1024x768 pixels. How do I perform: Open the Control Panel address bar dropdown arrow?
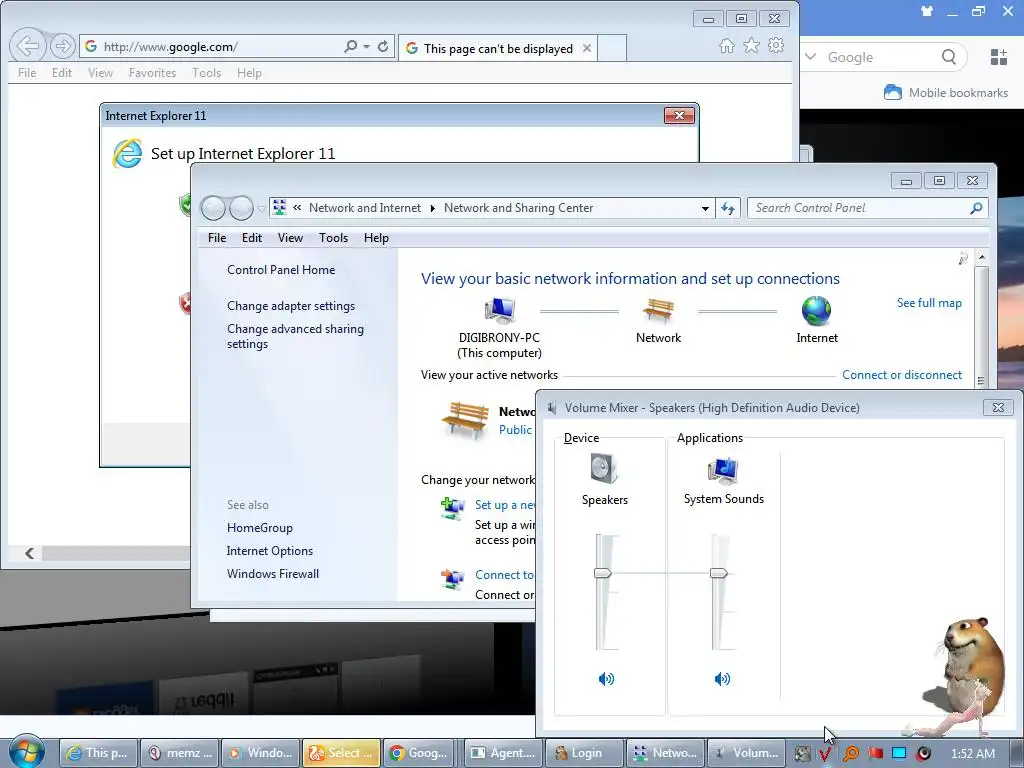click(x=705, y=208)
